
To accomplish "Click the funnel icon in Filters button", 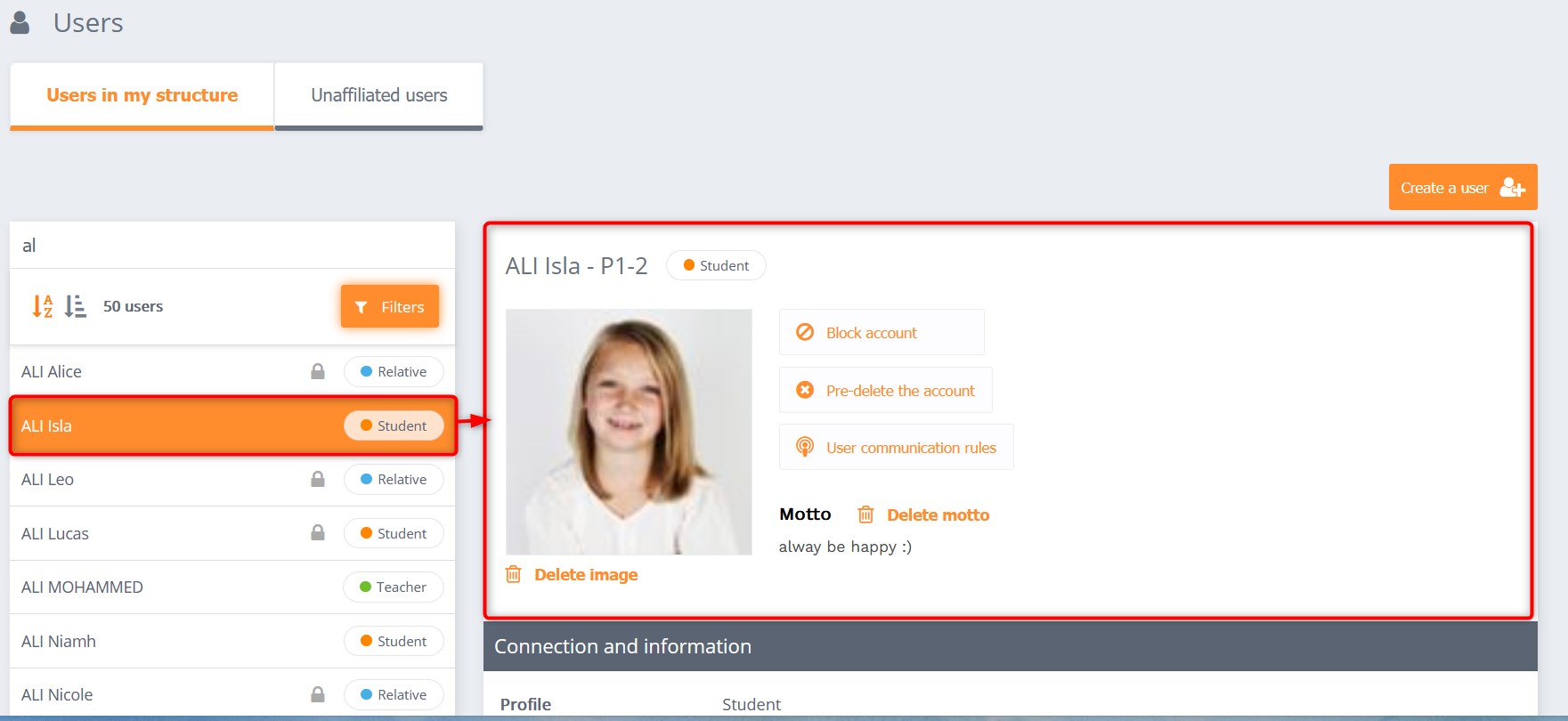I will click(361, 307).
